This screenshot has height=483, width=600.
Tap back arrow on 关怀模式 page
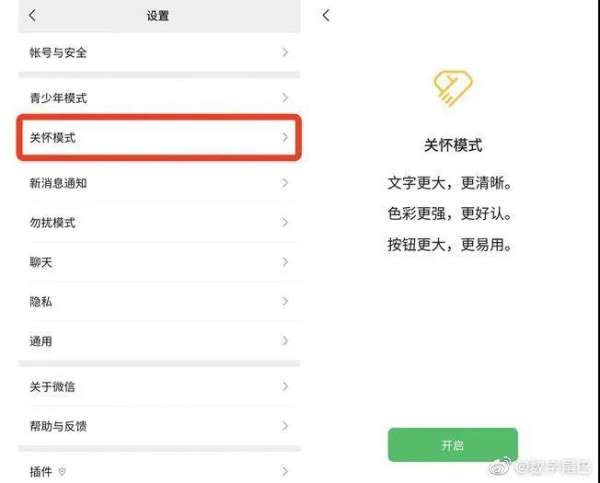326,15
